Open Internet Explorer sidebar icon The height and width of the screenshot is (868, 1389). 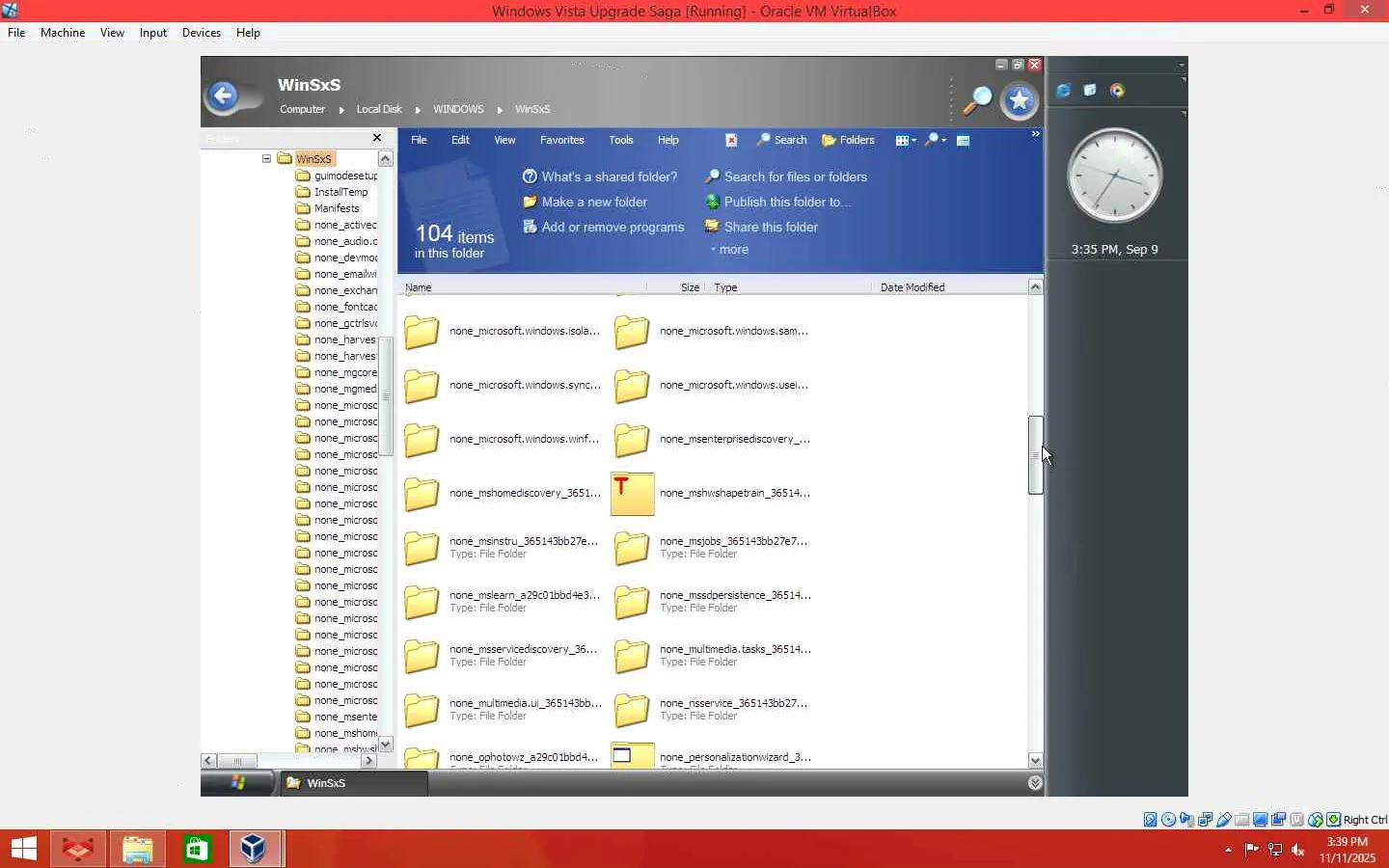[x=1063, y=91]
